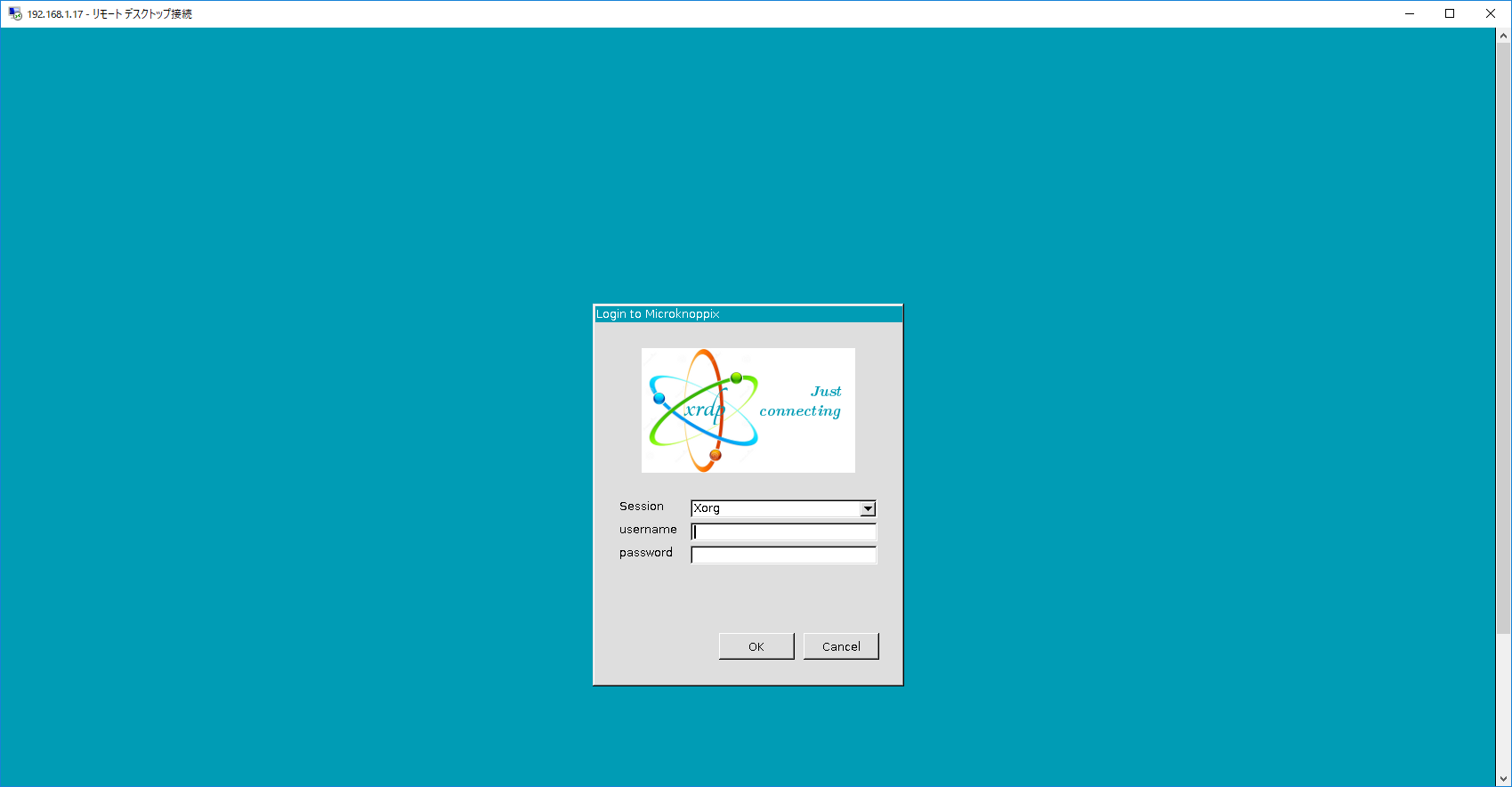Click the password label text

[x=646, y=553]
